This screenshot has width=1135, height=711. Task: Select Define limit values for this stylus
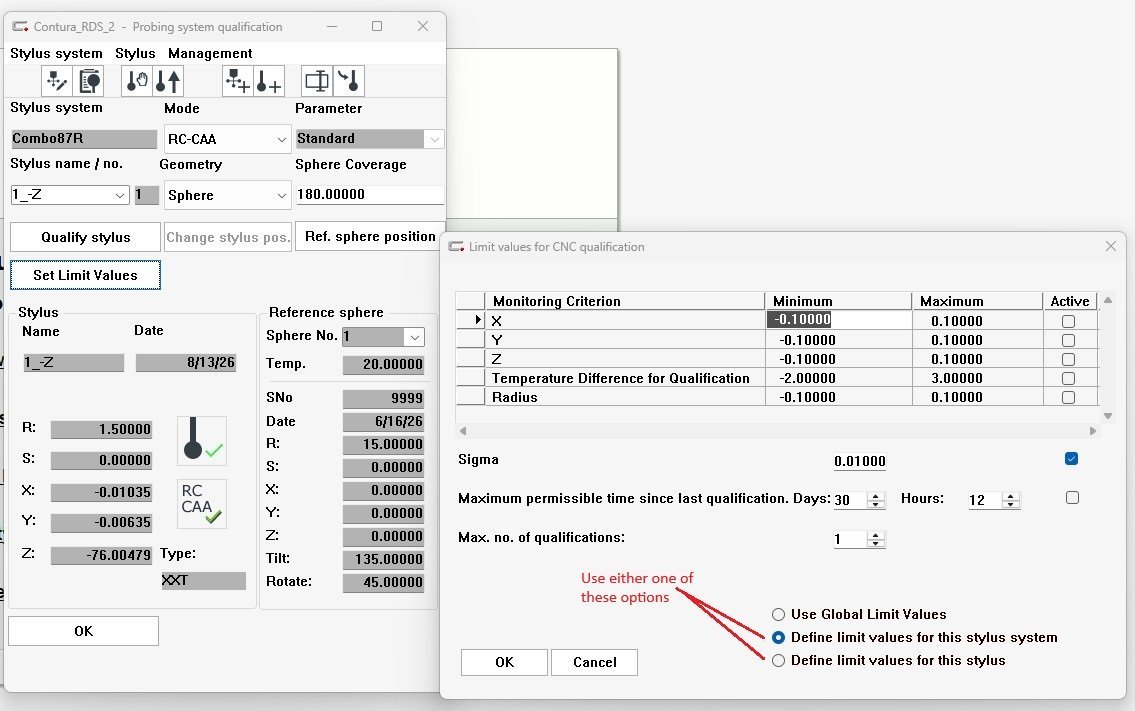pyautogui.click(x=779, y=660)
